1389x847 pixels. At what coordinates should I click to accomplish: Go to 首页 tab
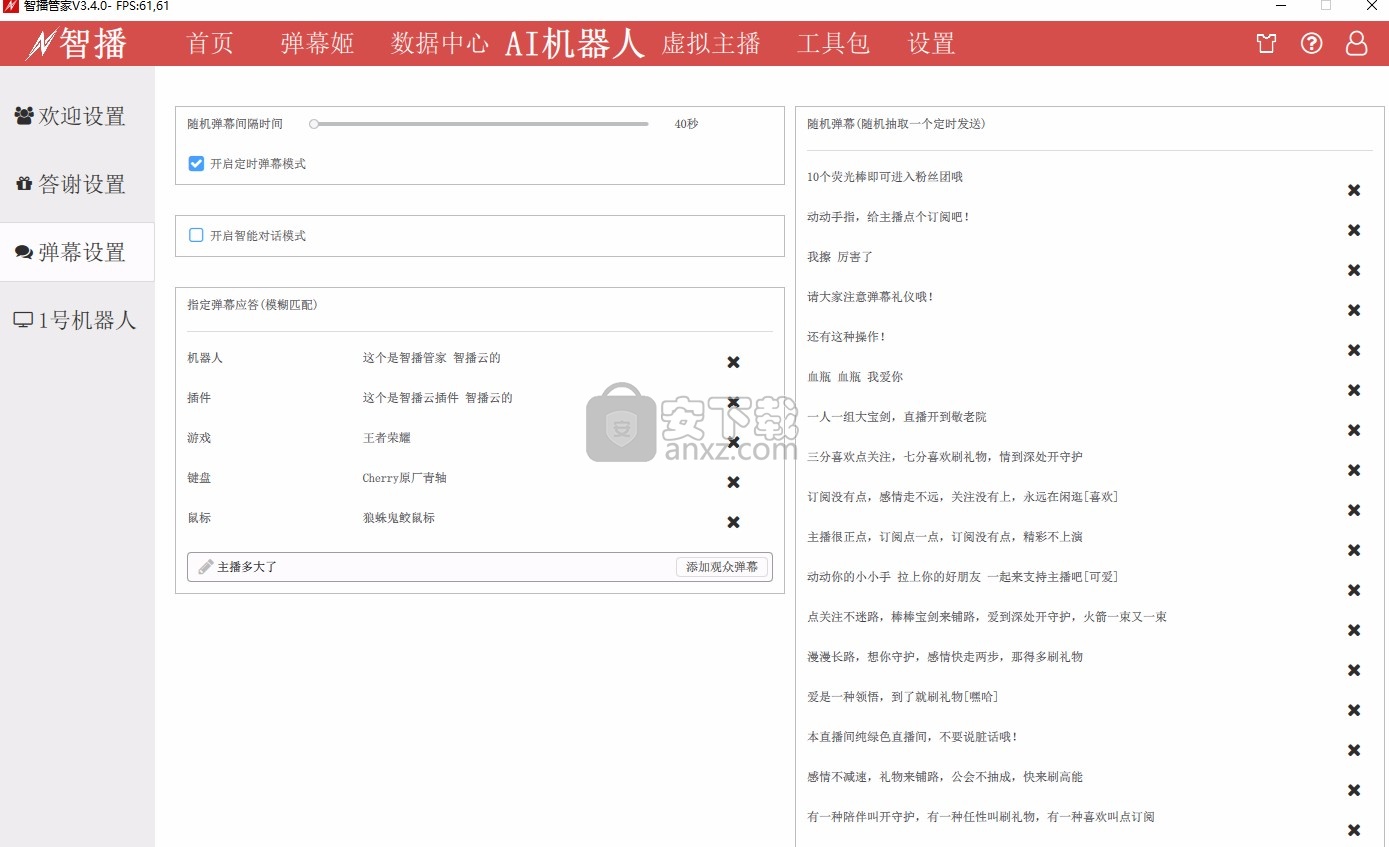pyautogui.click(x=210, y=44)
